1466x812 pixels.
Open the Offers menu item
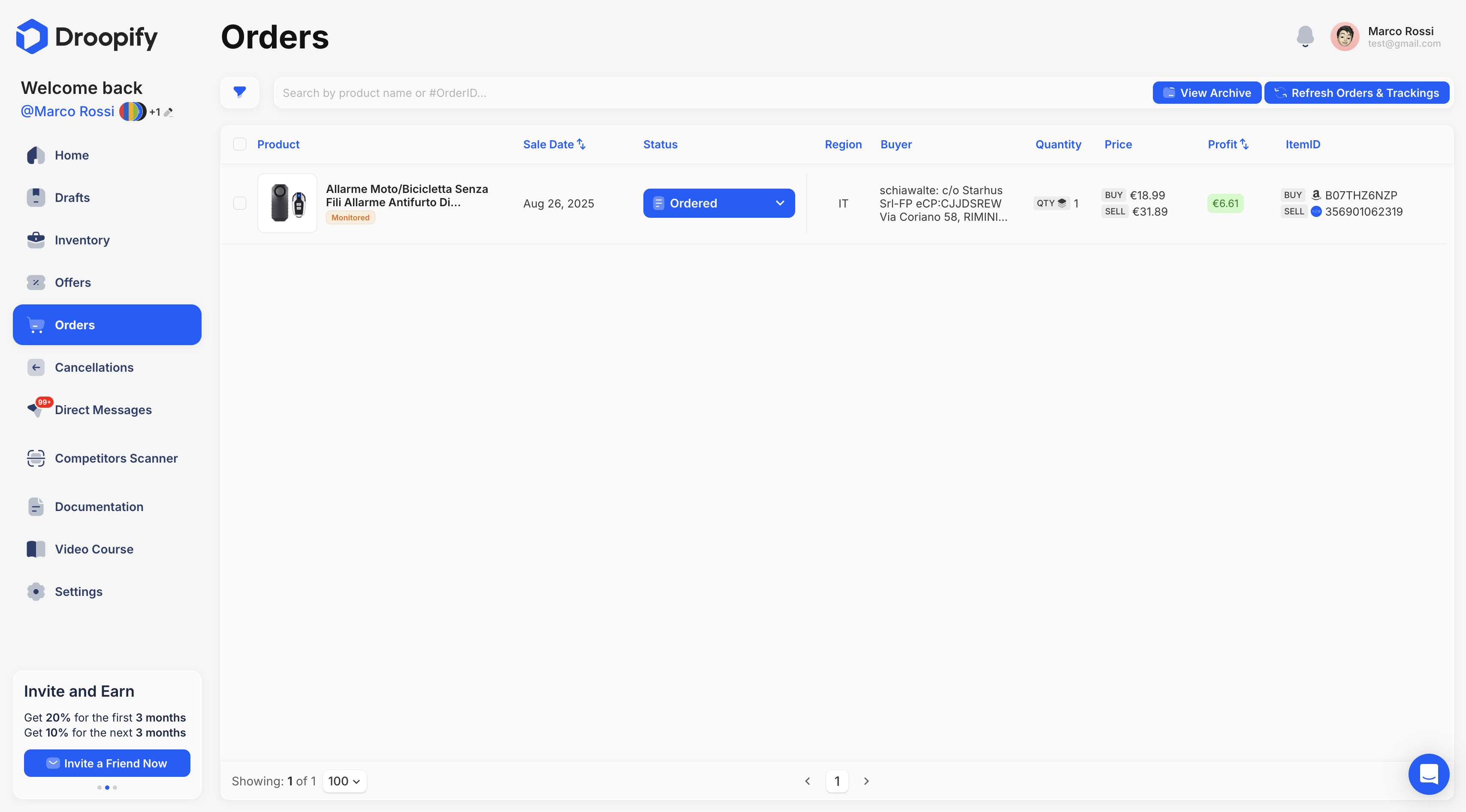(107, 282)
